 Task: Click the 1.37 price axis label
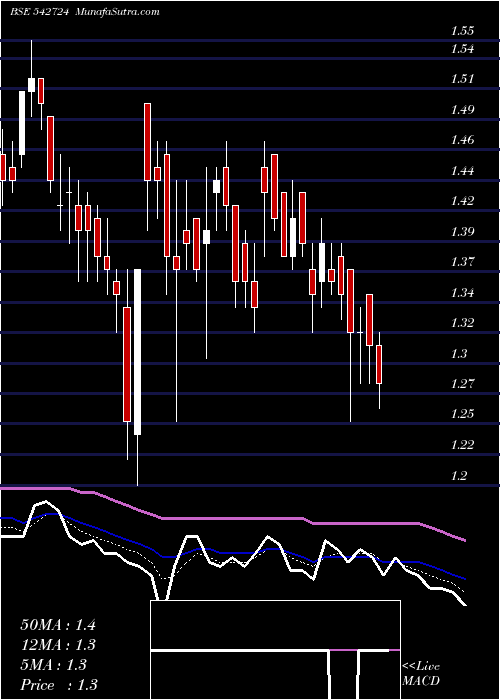(462, 262)
